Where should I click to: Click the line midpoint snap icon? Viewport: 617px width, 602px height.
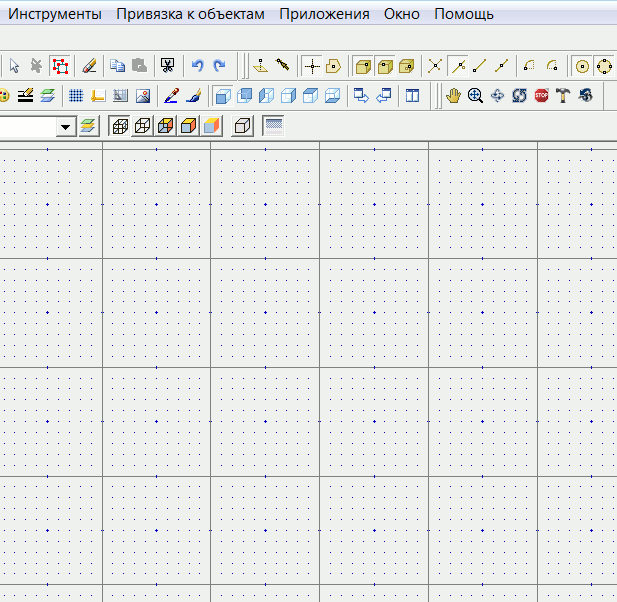click(502, 66)
